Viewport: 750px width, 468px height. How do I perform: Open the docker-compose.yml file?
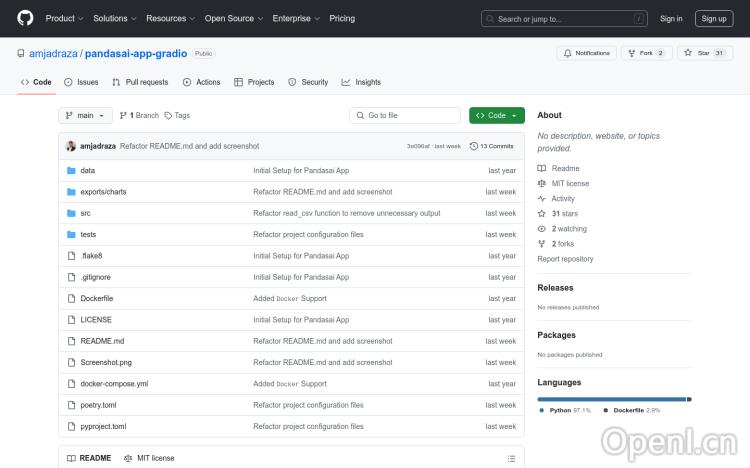coord(114,384)
